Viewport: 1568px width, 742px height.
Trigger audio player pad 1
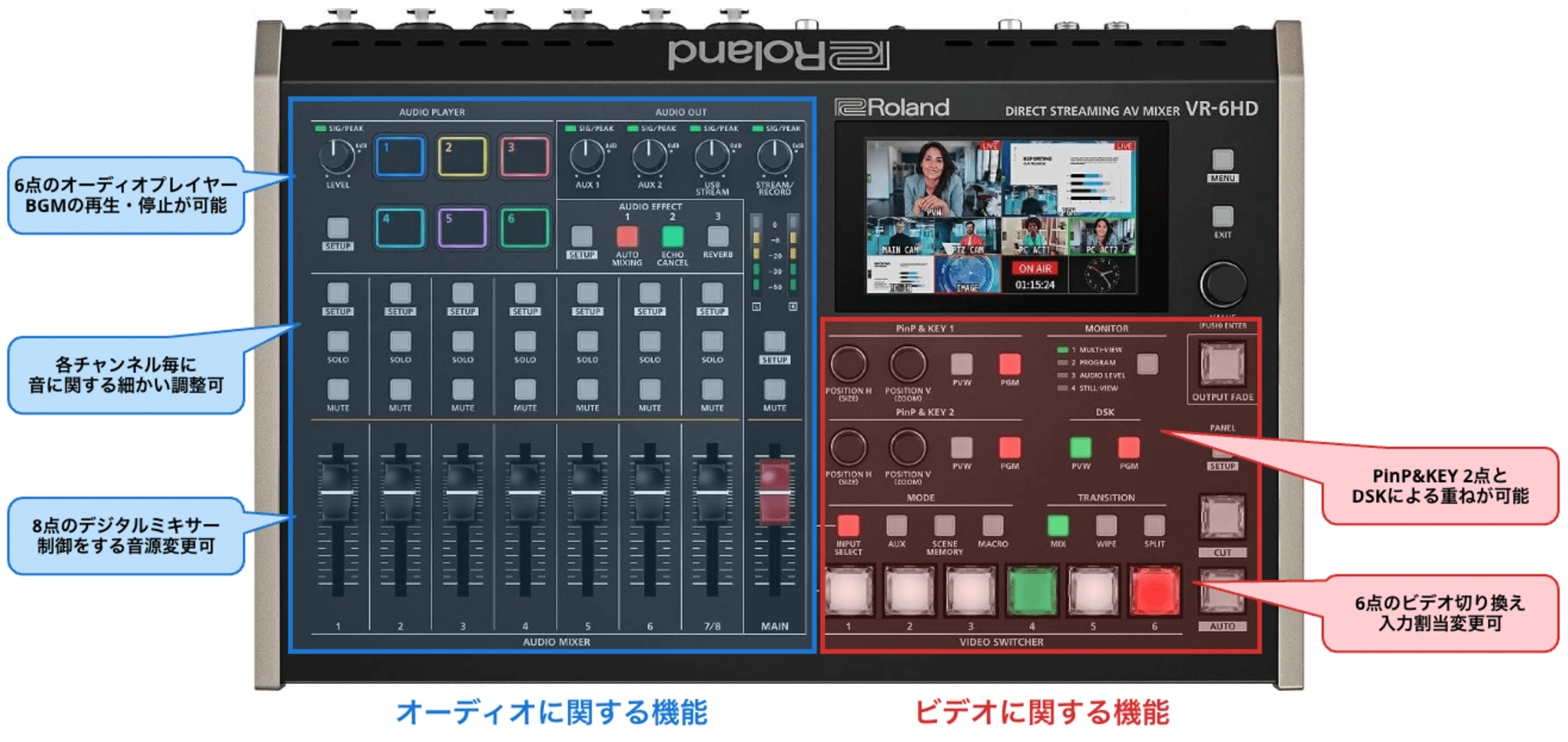[400, 156]
